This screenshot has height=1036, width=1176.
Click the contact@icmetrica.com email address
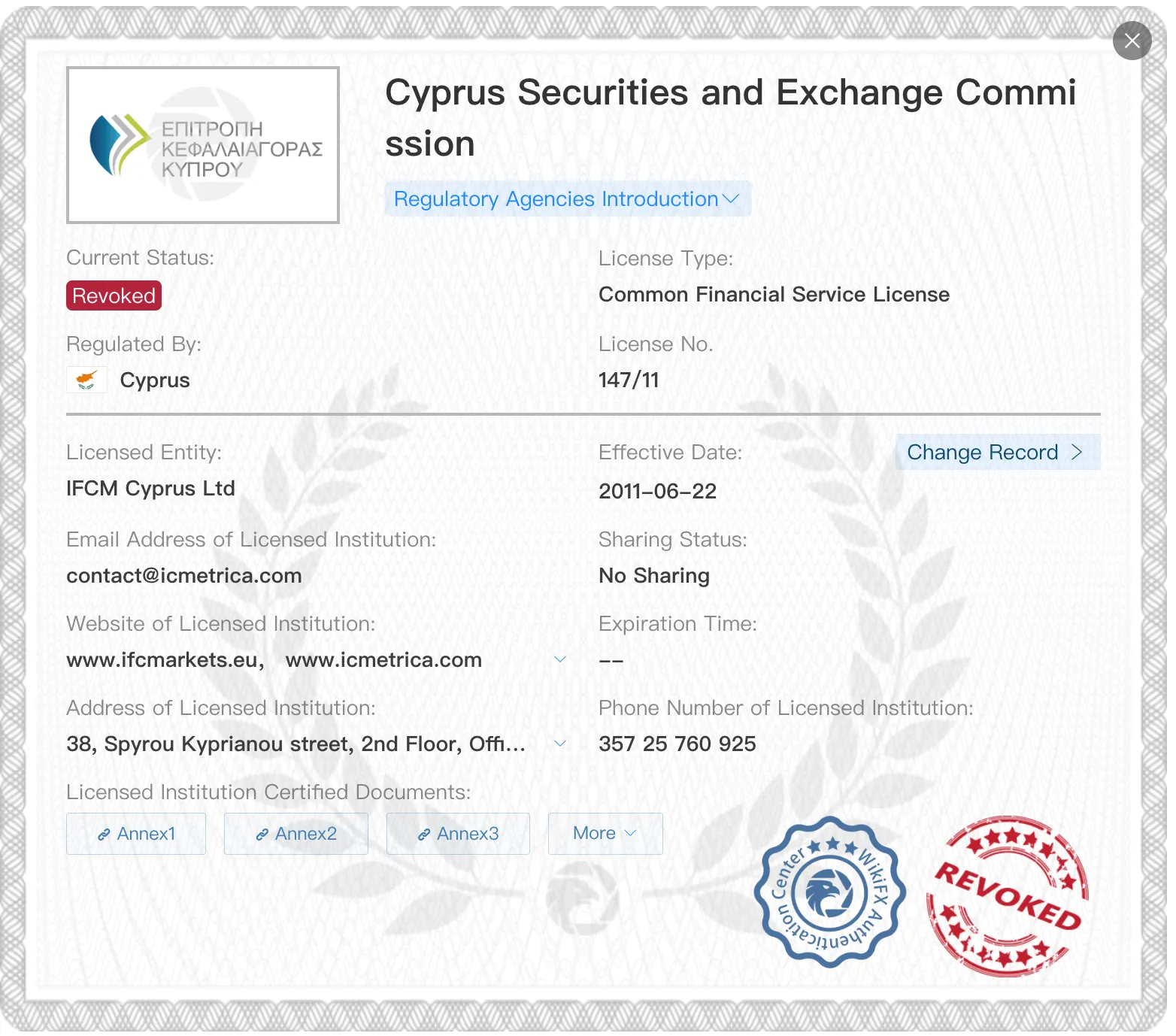click(184, 576)
